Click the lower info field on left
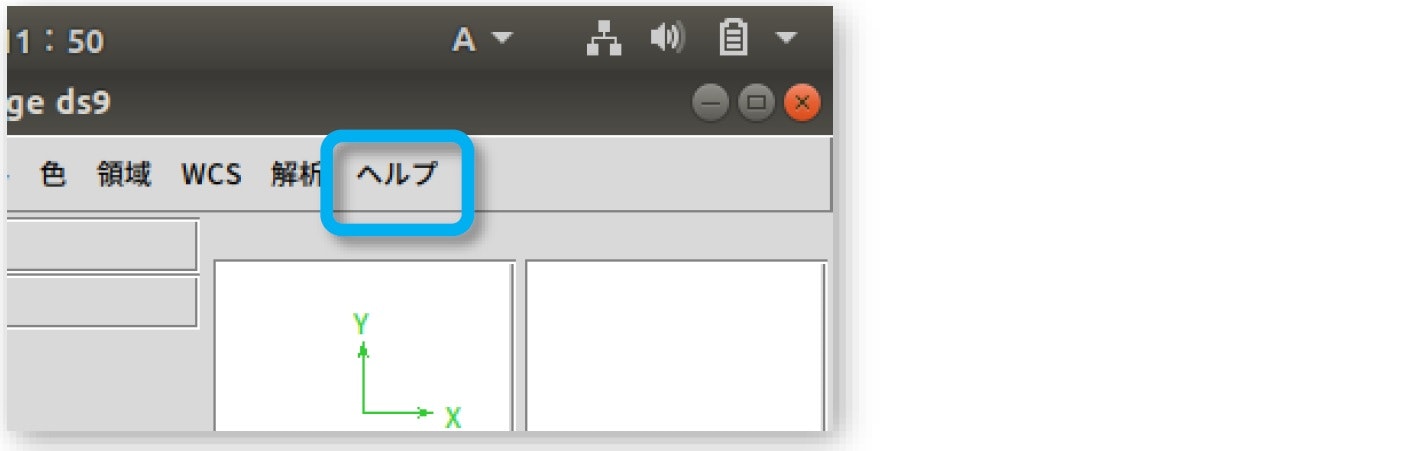The width and height of the screenshot is (1419, 451). [102, 302]
